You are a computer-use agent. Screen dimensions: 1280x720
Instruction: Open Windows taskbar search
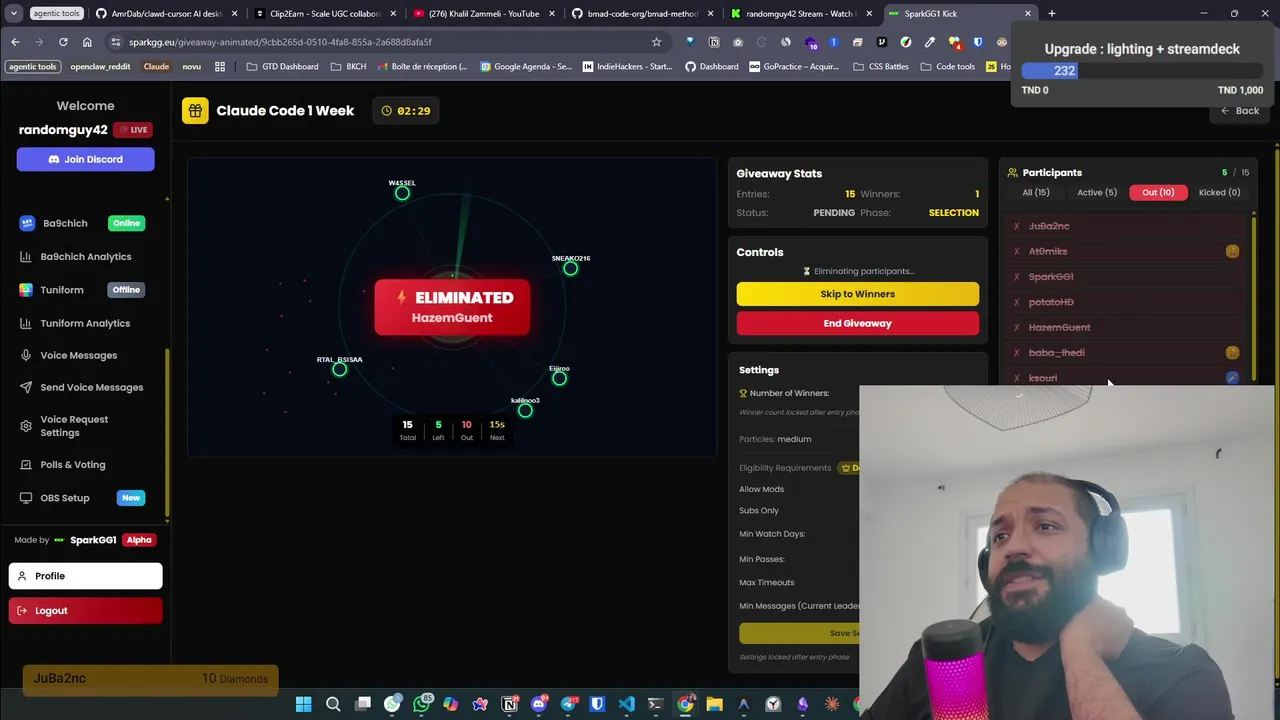(x=333, y=704)
